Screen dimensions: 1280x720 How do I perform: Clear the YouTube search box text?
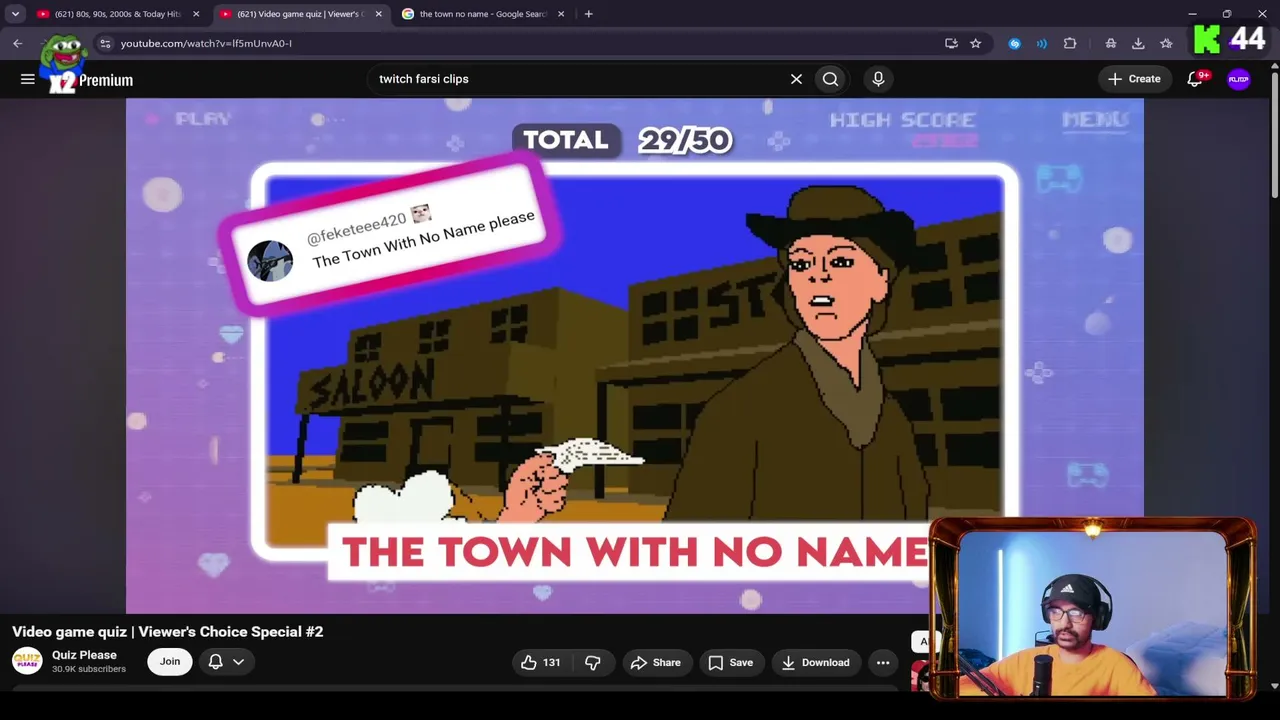796,79
